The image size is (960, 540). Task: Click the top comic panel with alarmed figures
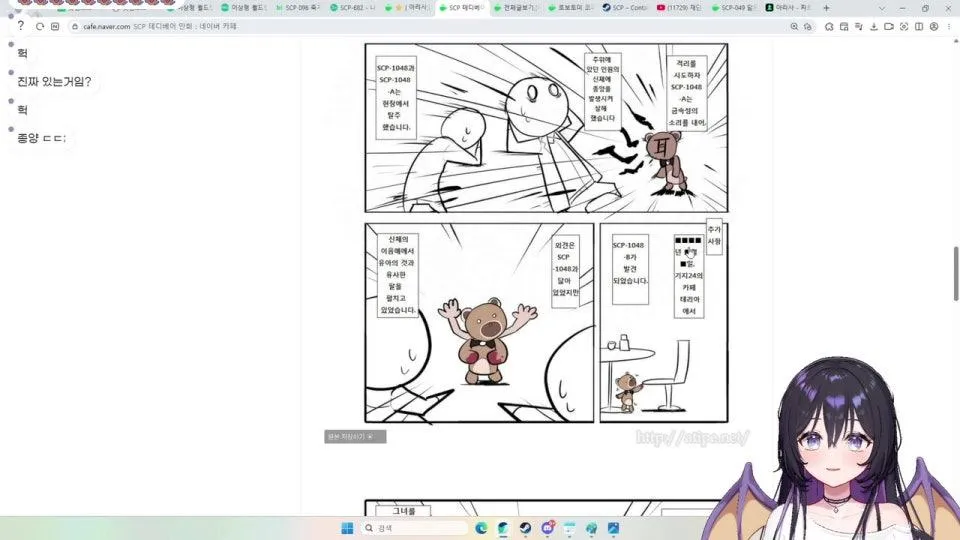pos(546,128)
